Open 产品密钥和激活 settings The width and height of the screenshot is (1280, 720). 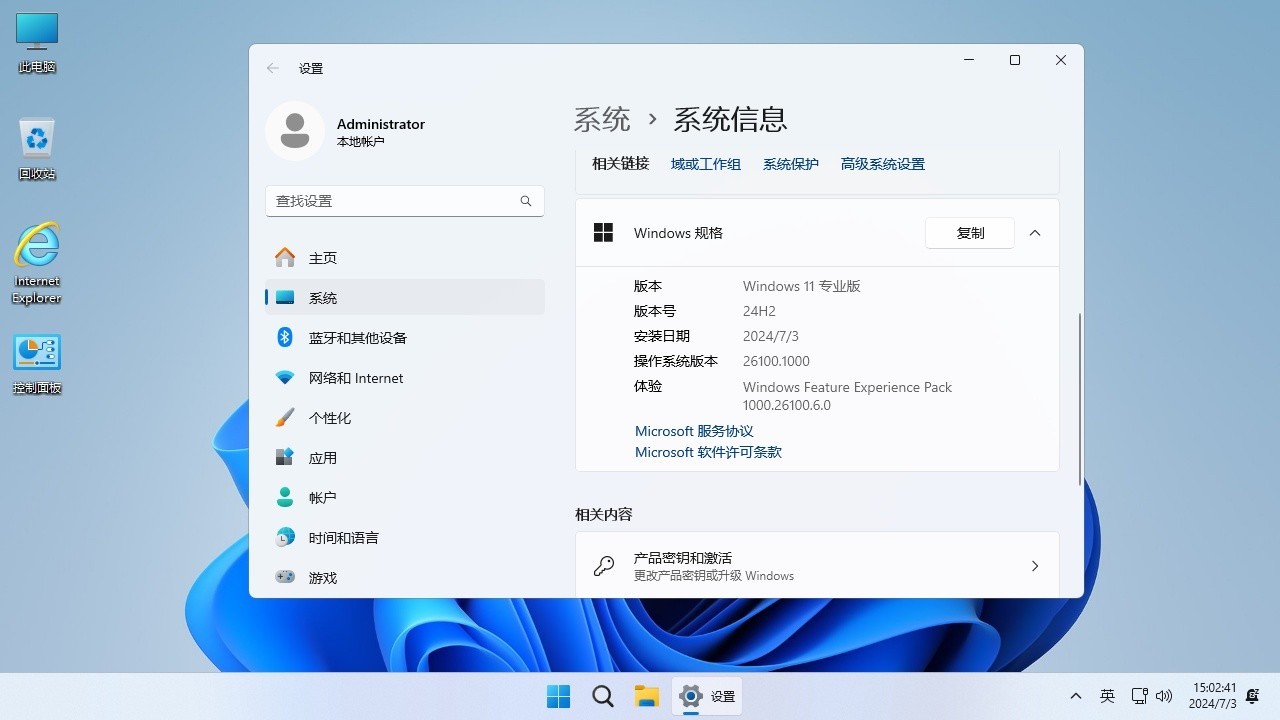[x=817, y=565]
